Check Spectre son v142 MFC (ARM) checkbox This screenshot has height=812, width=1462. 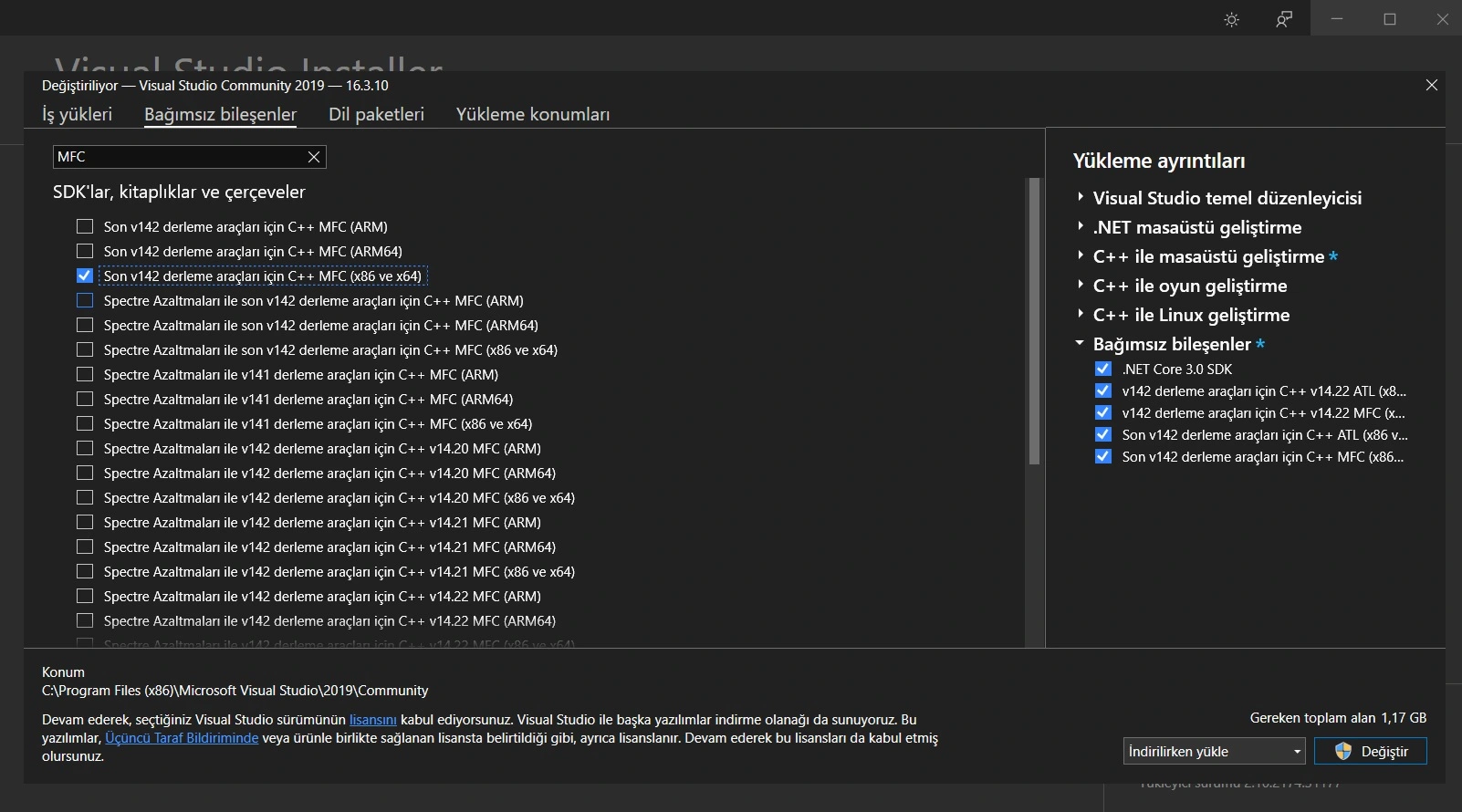[x=85, y=300]
